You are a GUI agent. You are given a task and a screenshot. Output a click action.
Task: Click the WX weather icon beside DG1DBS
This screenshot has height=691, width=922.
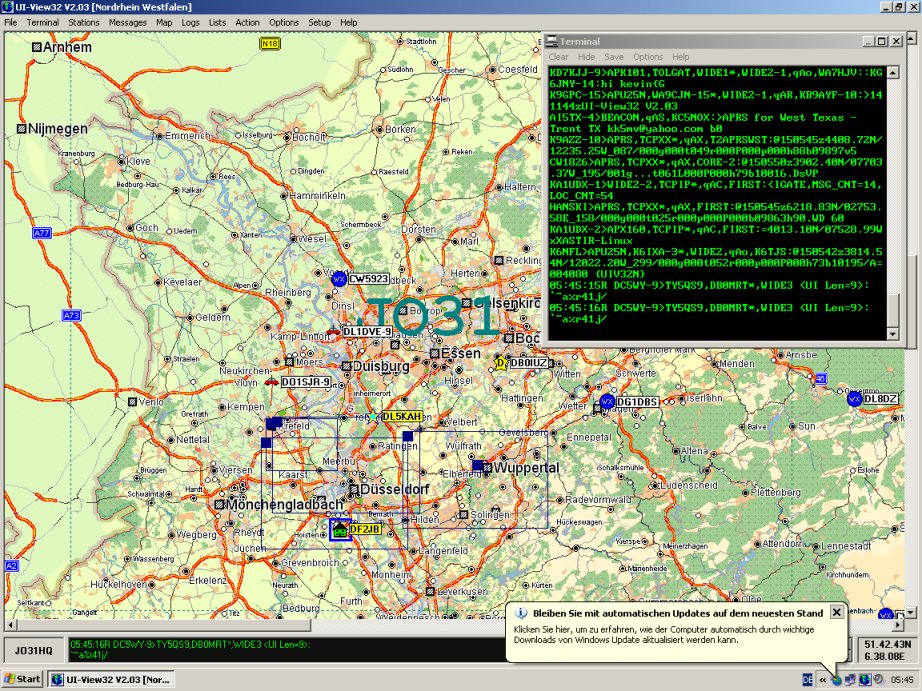tap(607, 402)
